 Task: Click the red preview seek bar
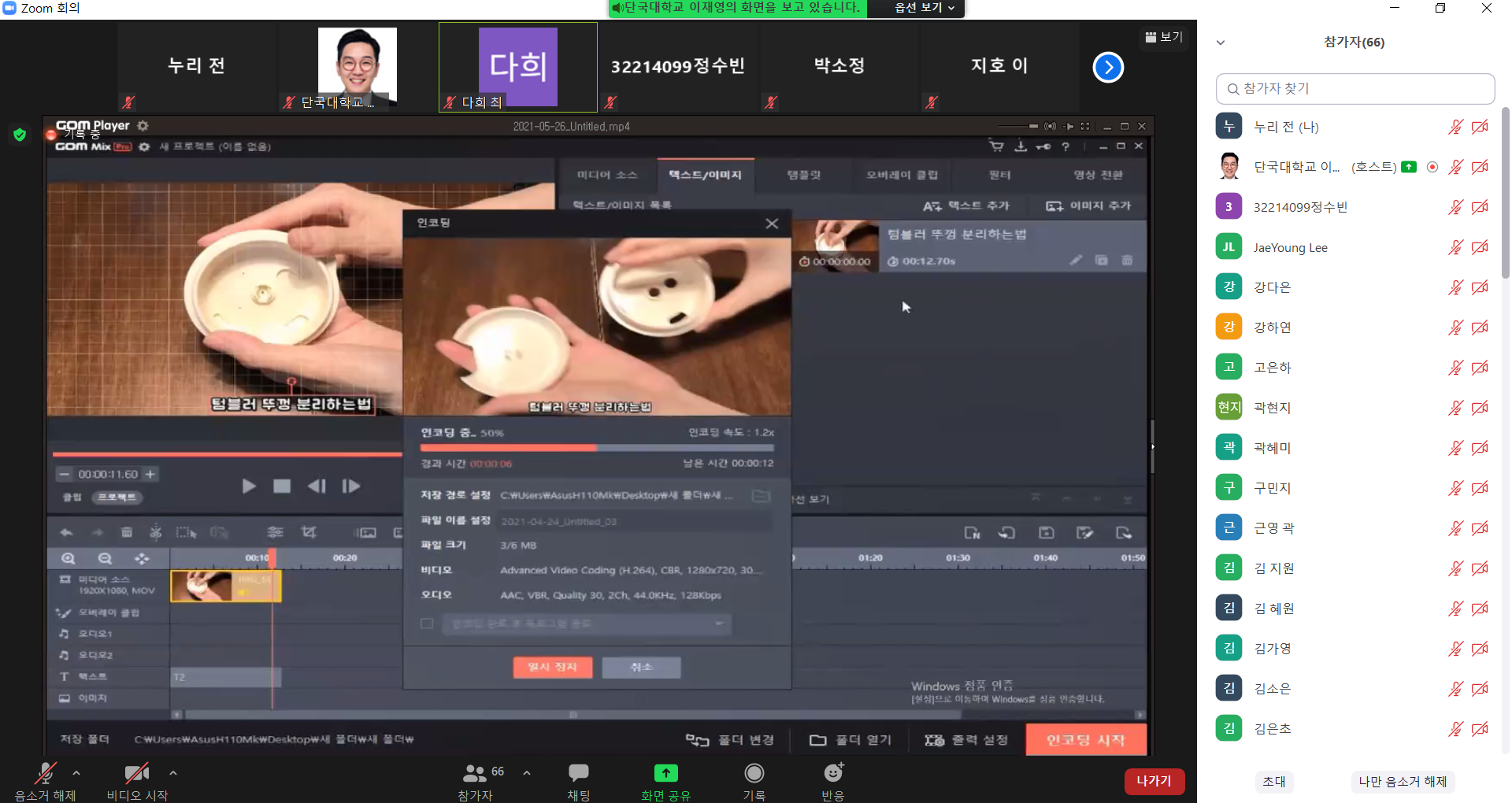click(228, 454)
